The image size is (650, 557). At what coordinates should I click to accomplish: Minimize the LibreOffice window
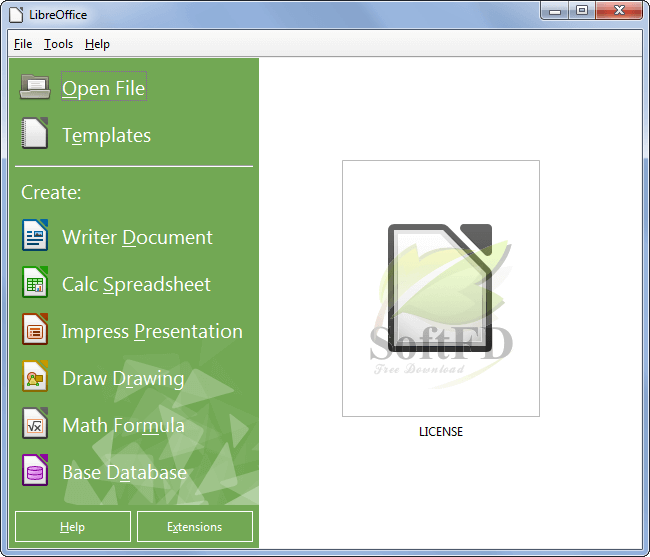tap(555, 11)
